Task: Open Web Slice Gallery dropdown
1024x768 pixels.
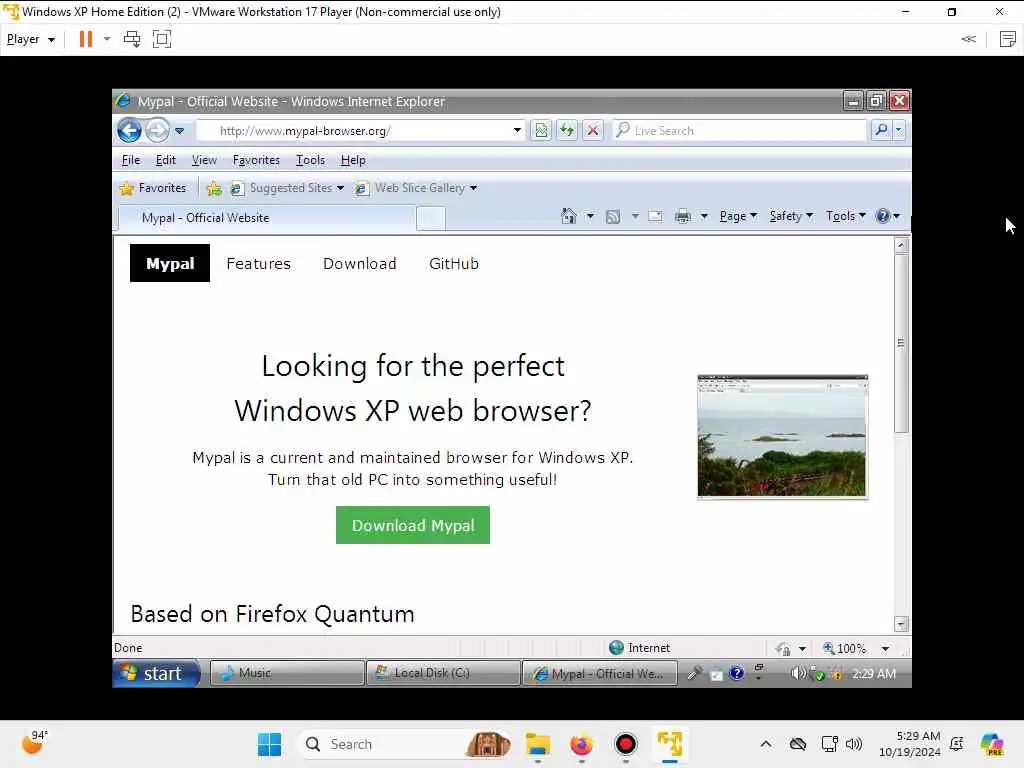Action: click(x=416, y=188)
